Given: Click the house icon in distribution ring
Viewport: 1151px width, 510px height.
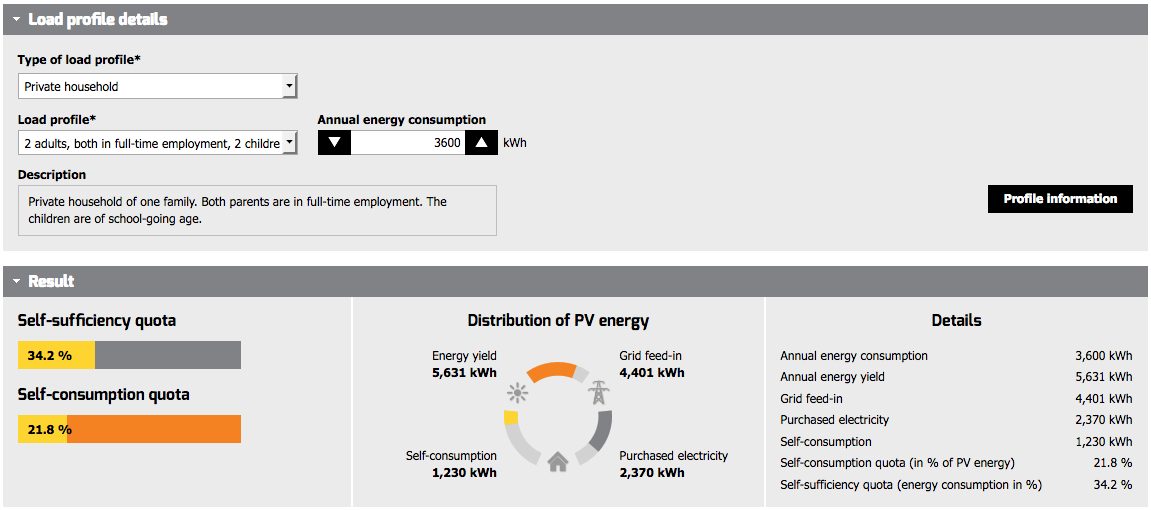Looking at the screenshot, I should click(x=558, y=462).
